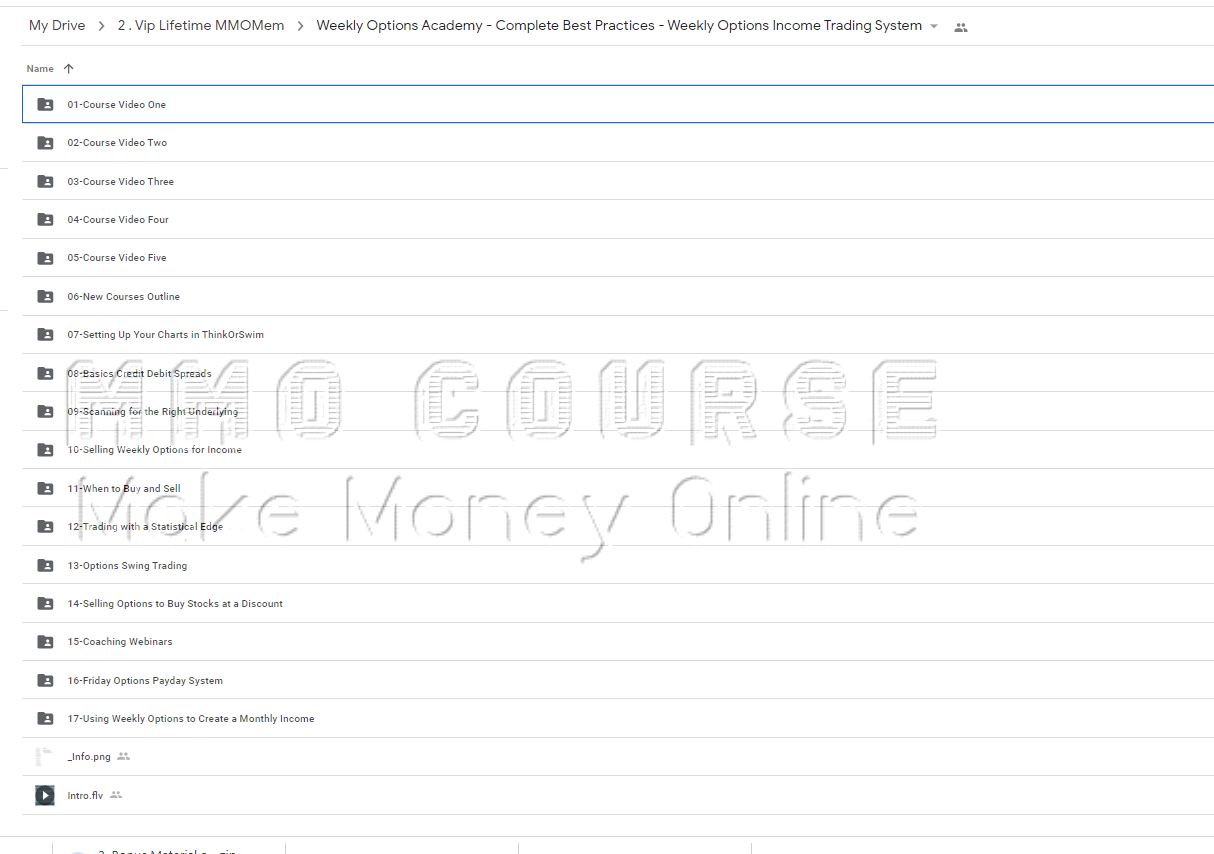Toggle sort direction arrow next to Name
This screenshot has height=854, width=1214.
pyautogui.click(x=68, y=69)
